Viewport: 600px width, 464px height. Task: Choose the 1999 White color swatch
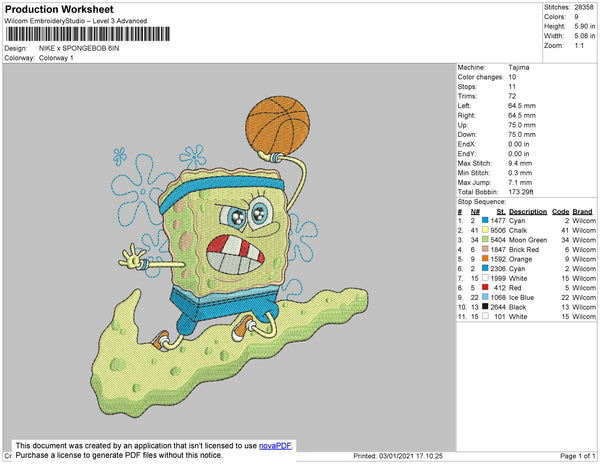[x=485, y=278]
